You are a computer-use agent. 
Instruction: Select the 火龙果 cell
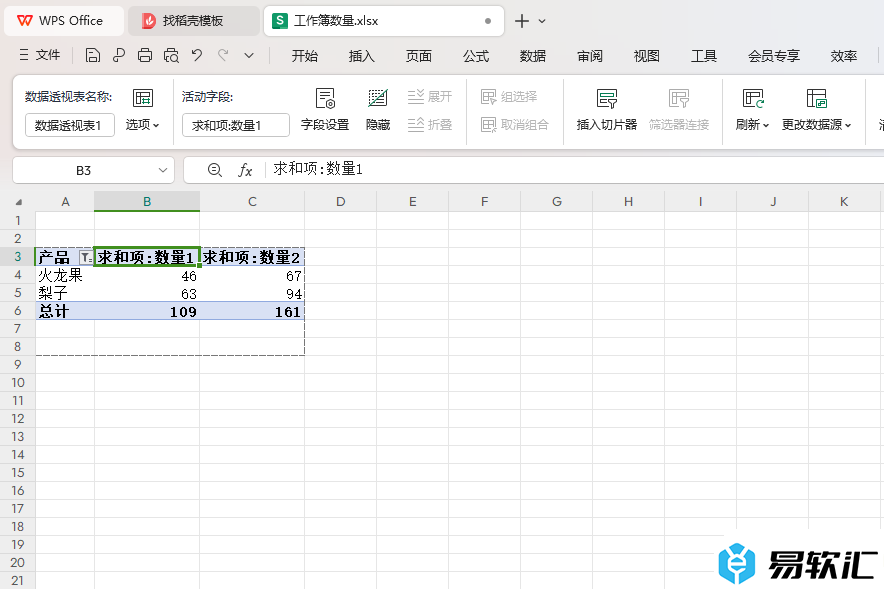65,275
